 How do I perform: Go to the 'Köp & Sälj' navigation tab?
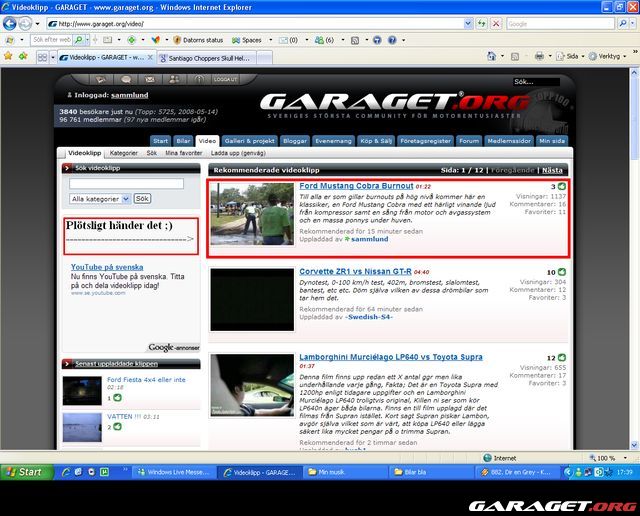[x=376, y=141]
